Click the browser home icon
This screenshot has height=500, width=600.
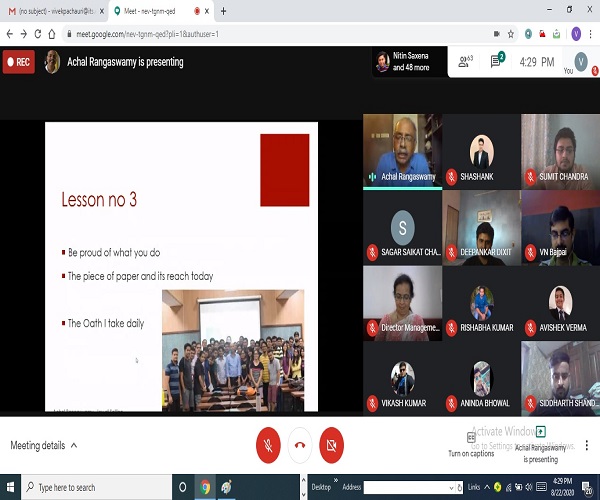pyautogui.click(x=52, y=34)
